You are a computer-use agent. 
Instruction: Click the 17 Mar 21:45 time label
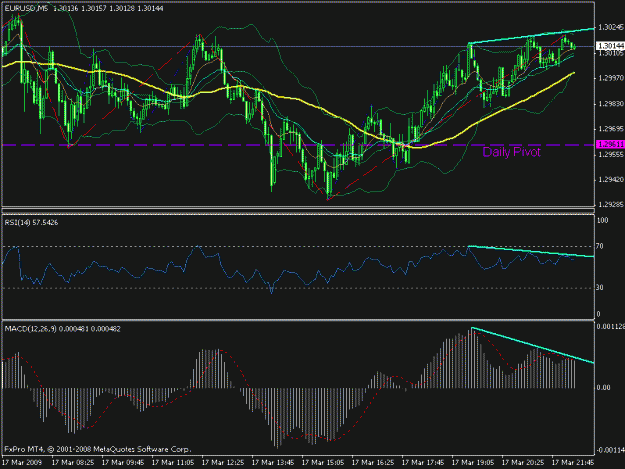point(573,463)
